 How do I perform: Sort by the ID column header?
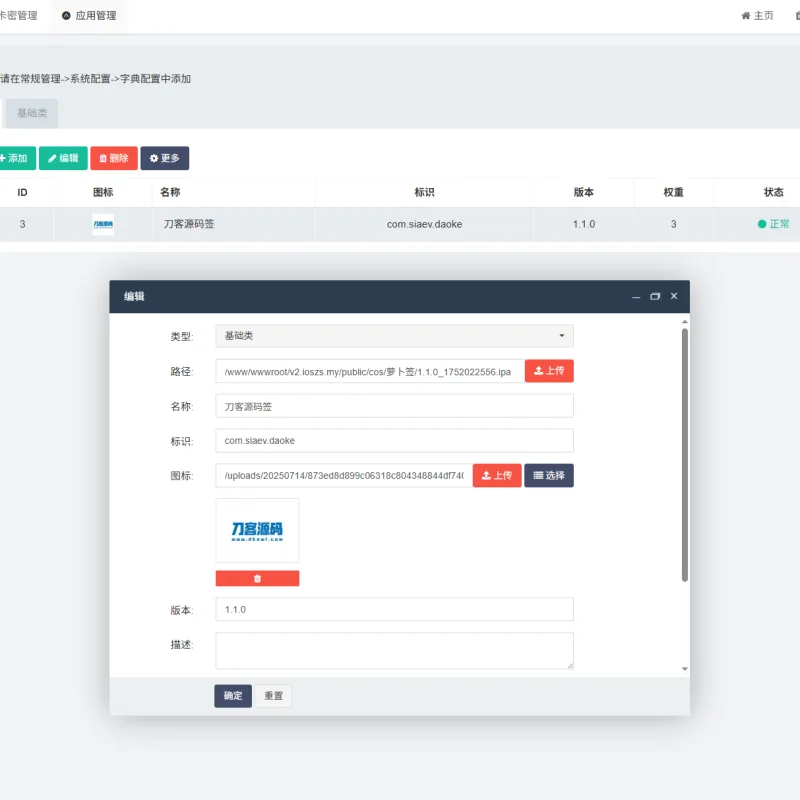(22, 192)
